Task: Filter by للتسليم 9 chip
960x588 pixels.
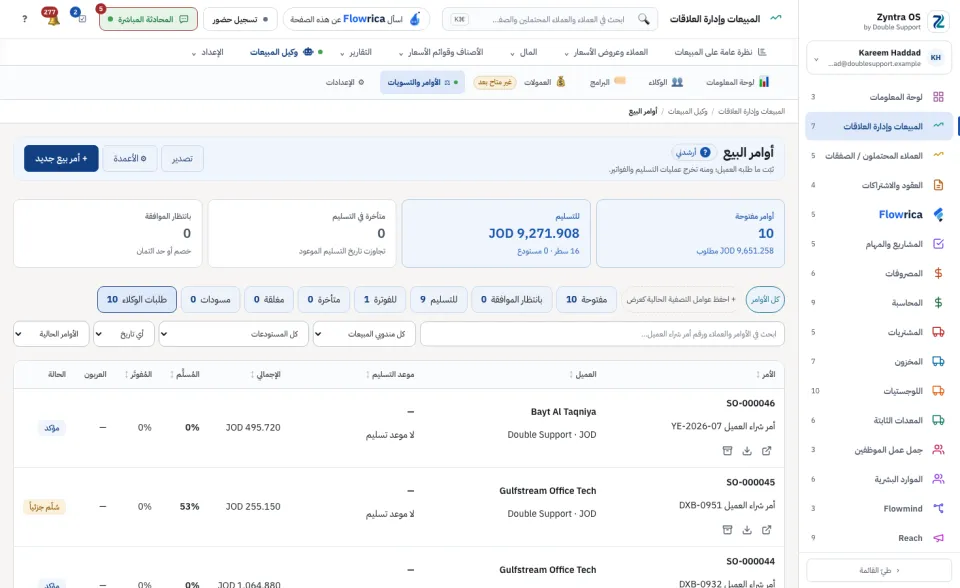Action: point(438,300)
